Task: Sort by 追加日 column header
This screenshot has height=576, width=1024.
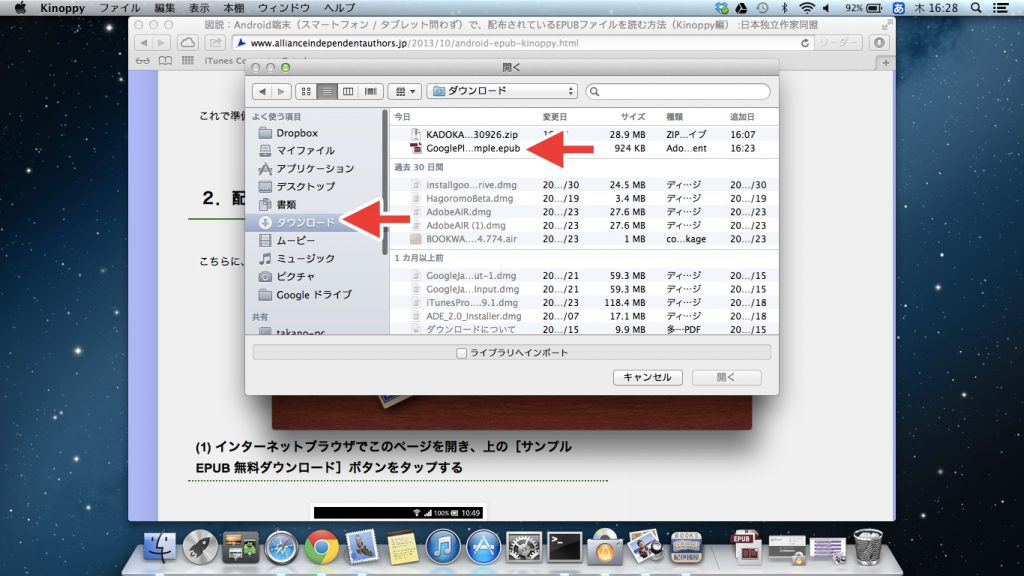Action: 742,117
